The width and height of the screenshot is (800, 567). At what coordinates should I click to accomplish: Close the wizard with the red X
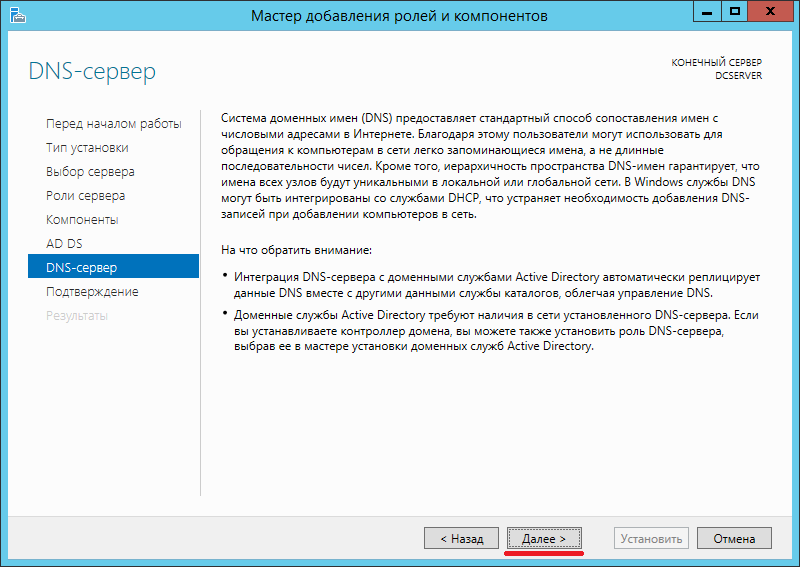(770, 12)
